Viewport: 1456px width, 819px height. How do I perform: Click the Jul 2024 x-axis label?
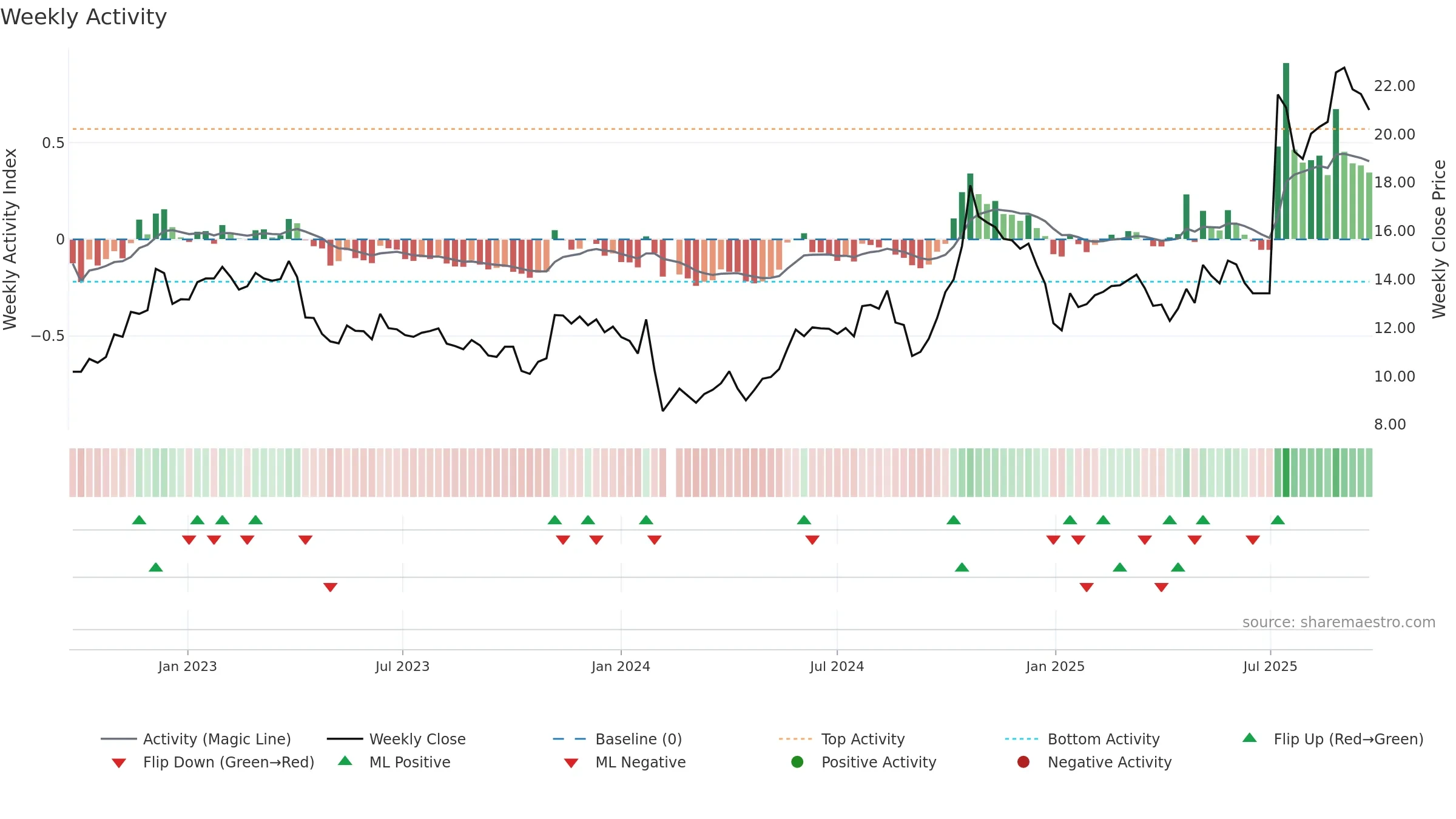[x=837, y=666]
